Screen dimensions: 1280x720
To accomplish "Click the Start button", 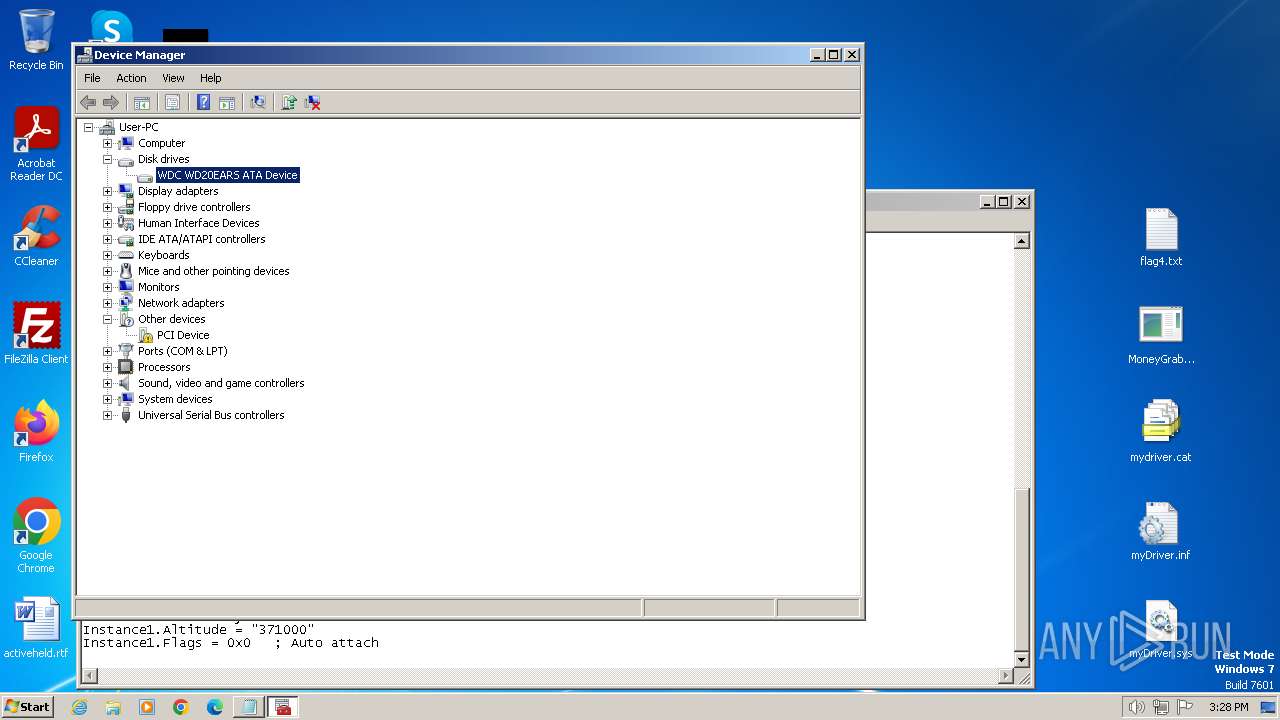I will [28, 706].
